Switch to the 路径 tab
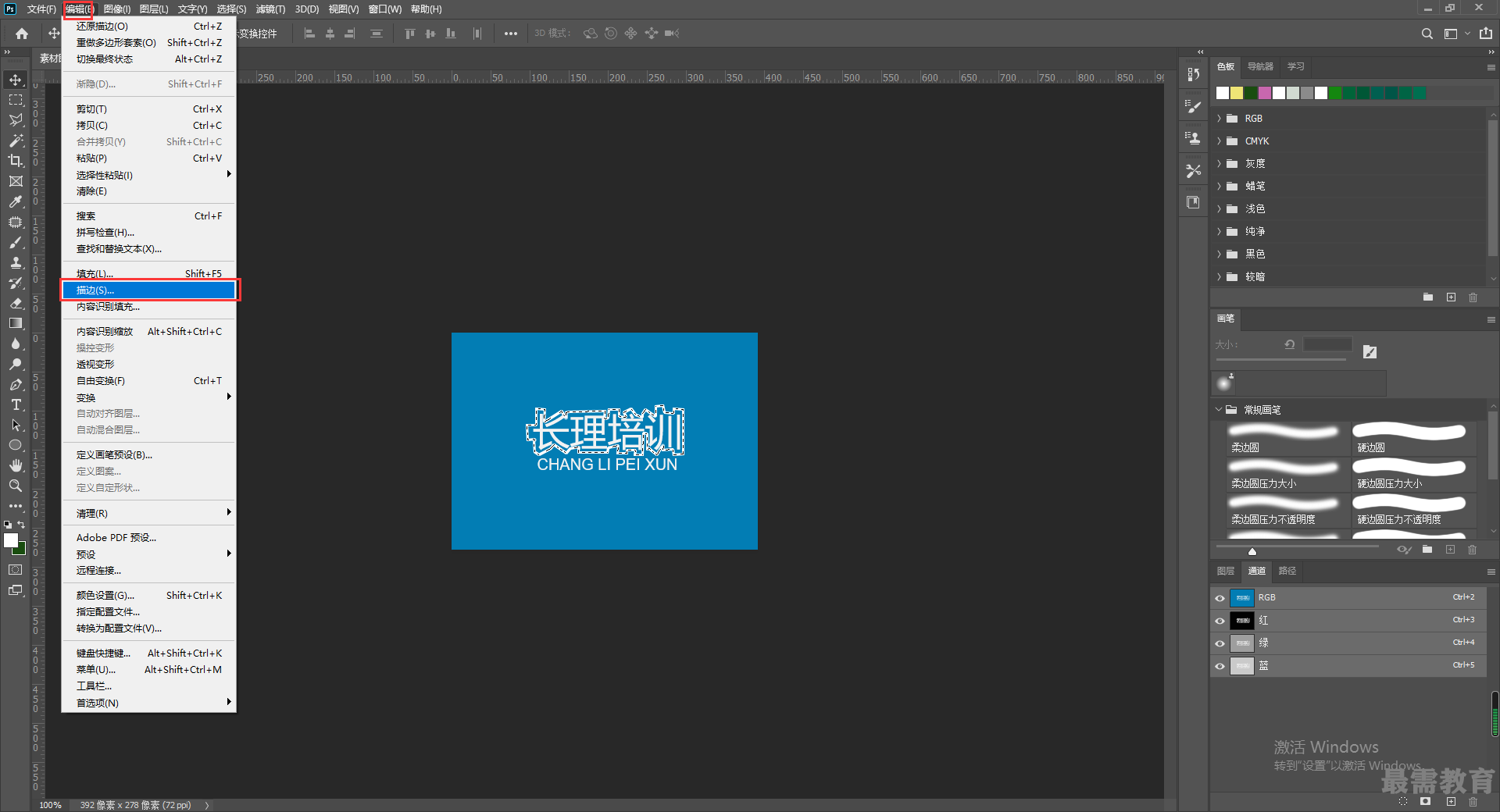1500x812 pixels. [x=1287, y=572]
